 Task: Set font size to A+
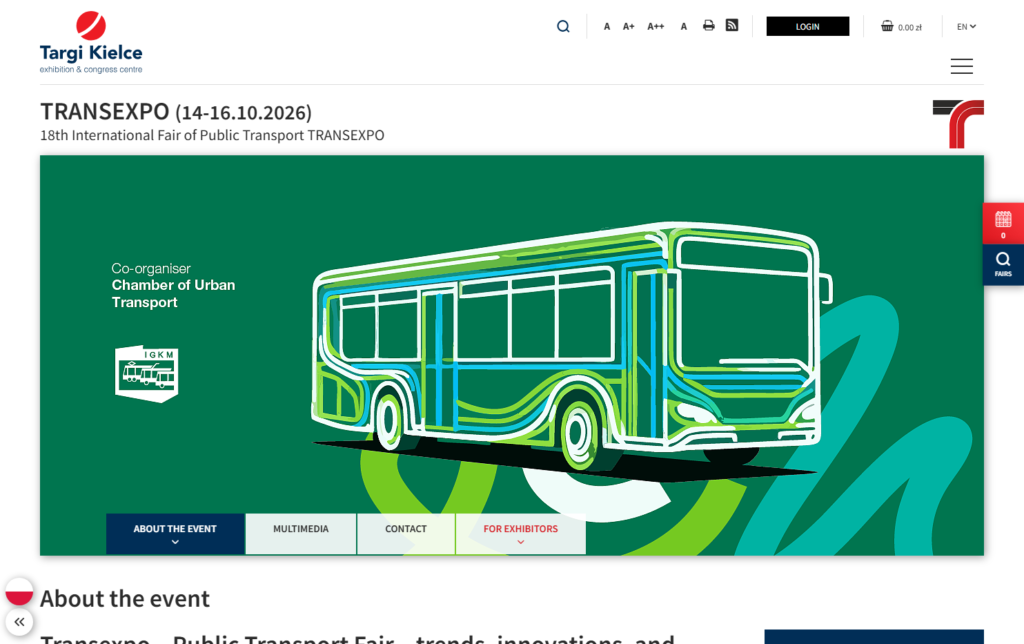tap(629, 27)
